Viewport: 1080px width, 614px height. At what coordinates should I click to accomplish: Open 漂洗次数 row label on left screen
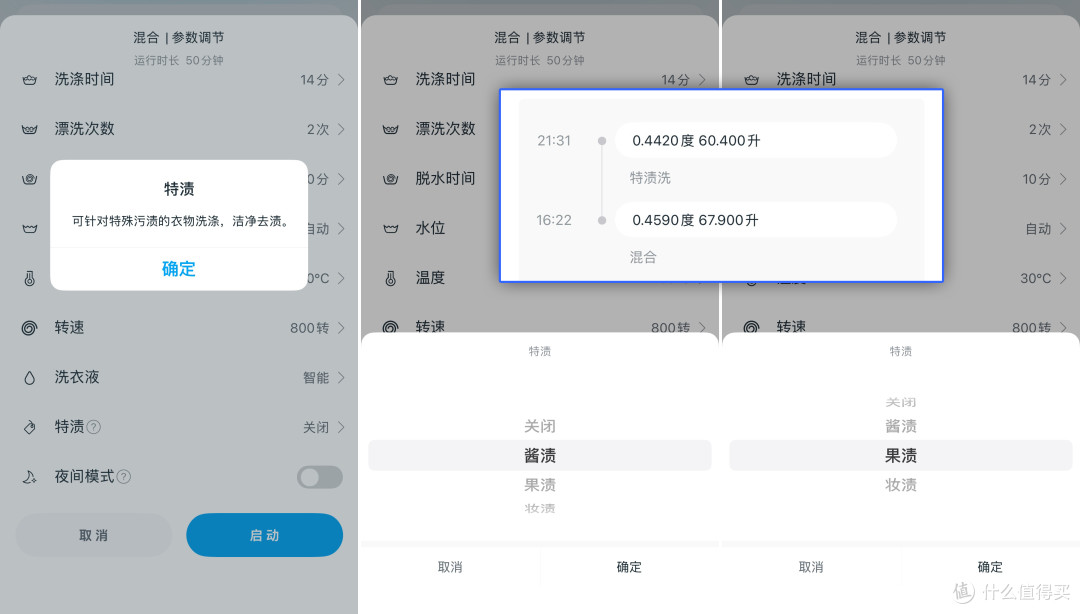point(85,130)
